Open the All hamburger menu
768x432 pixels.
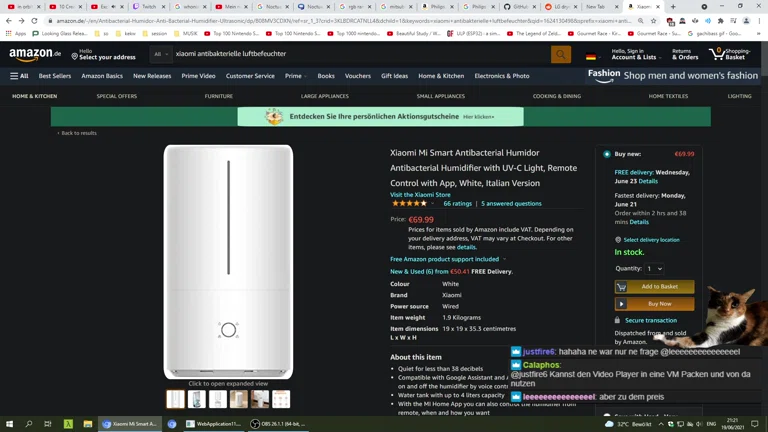(x=20, y=76)
